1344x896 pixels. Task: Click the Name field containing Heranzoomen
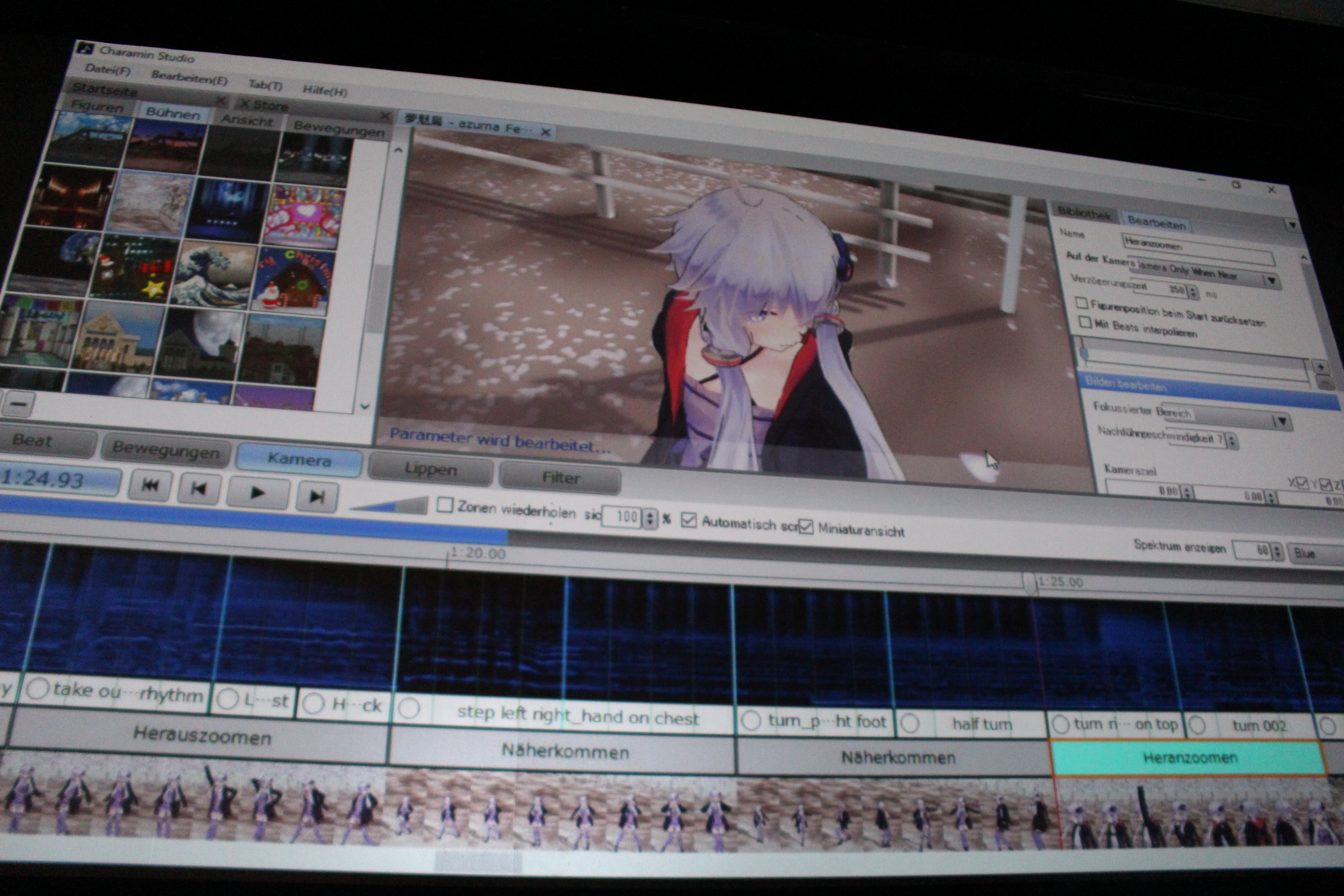(1199, 250)
